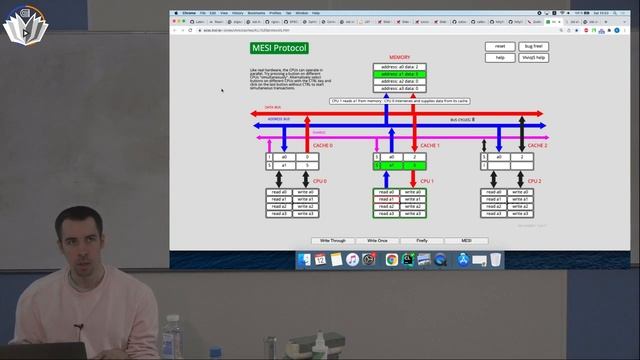
Task: Click CPU 0 read a1 button
Action: [x=279, y=199]
